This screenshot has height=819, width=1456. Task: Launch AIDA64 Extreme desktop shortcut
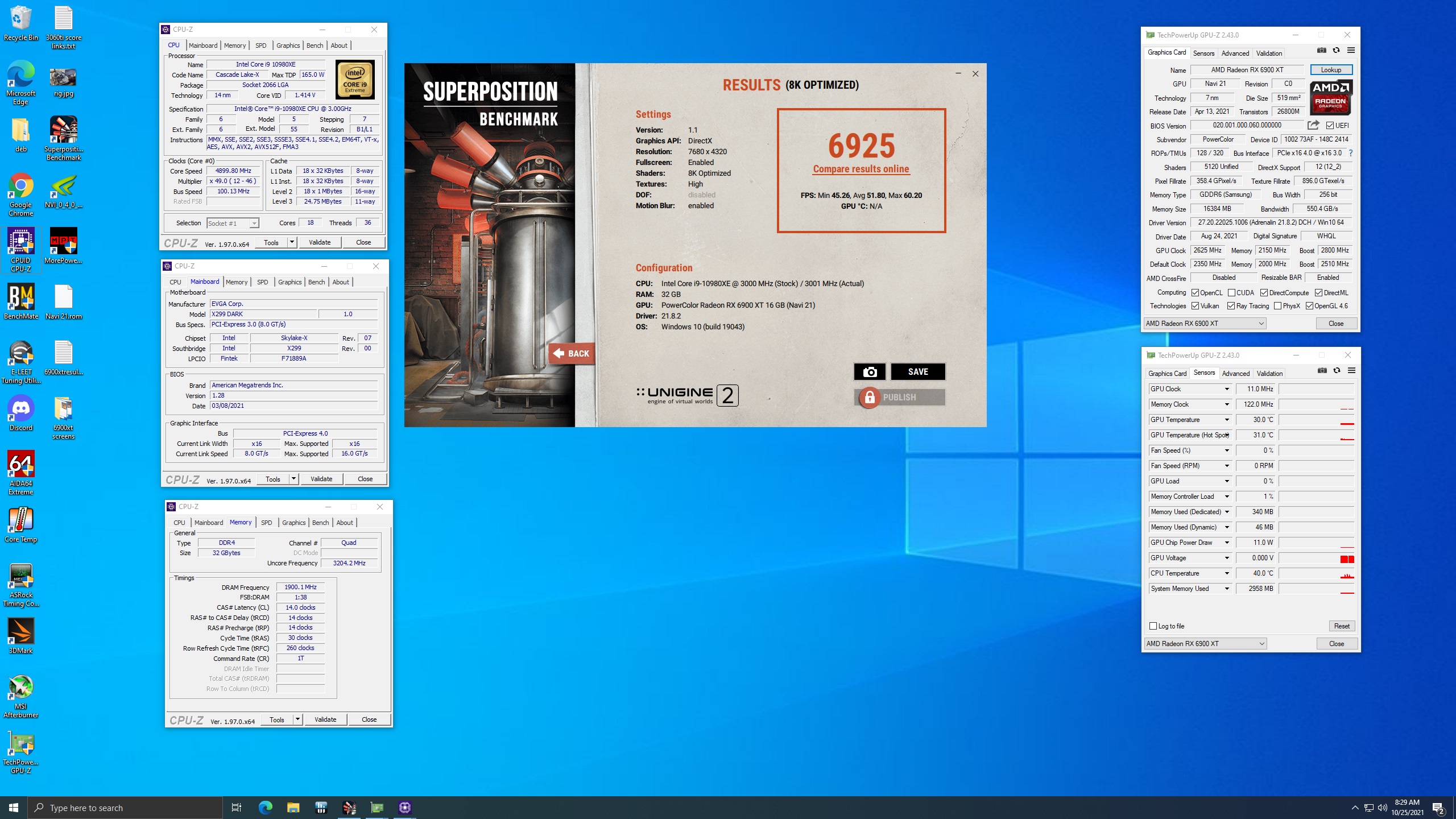(21, 473)
